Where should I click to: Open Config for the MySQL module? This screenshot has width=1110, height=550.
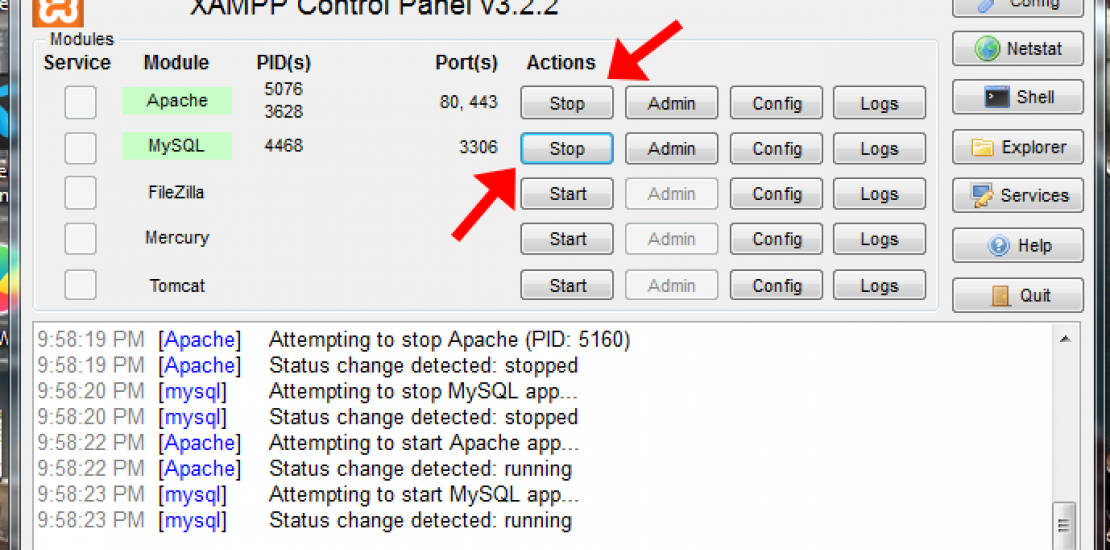click(776, 149)
